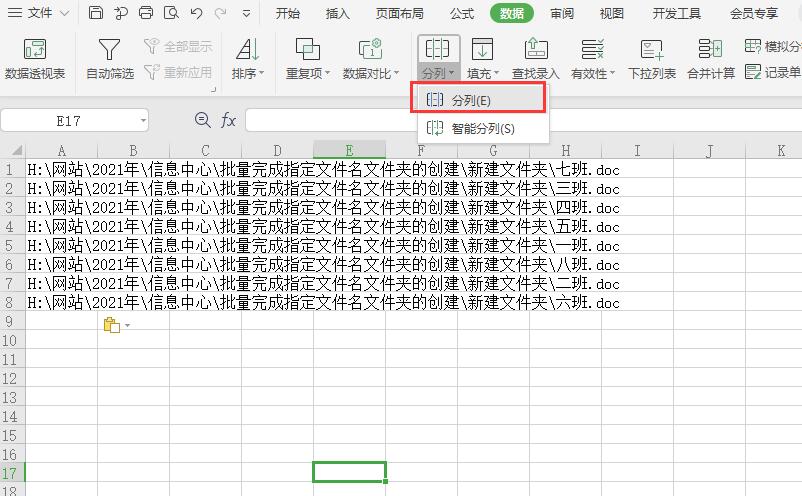Expand the 排序 sort dropdown
The height and width of the screenshot is (496, 802).
coord(248,73)
